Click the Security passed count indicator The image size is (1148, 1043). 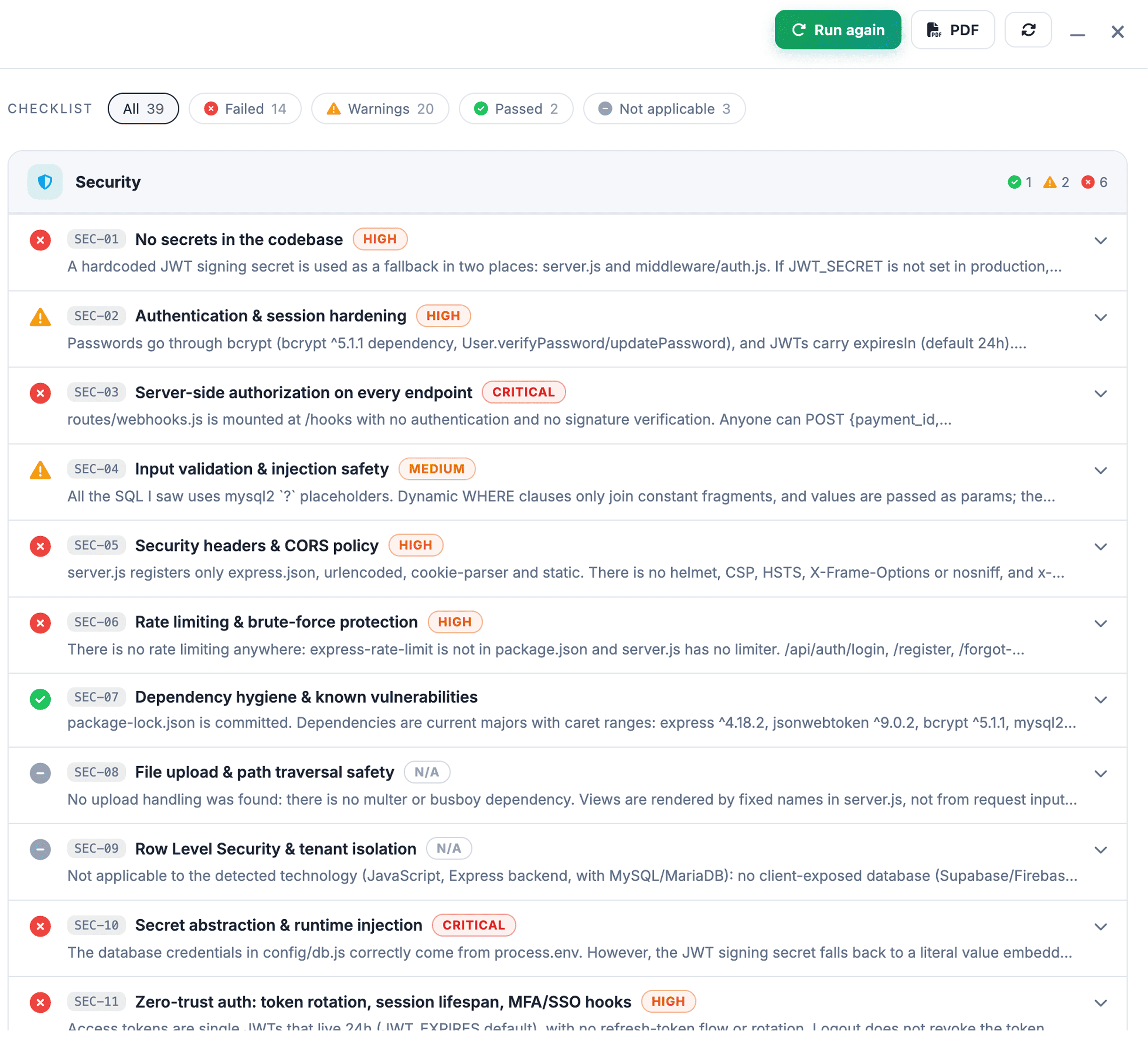(1020, 182)
